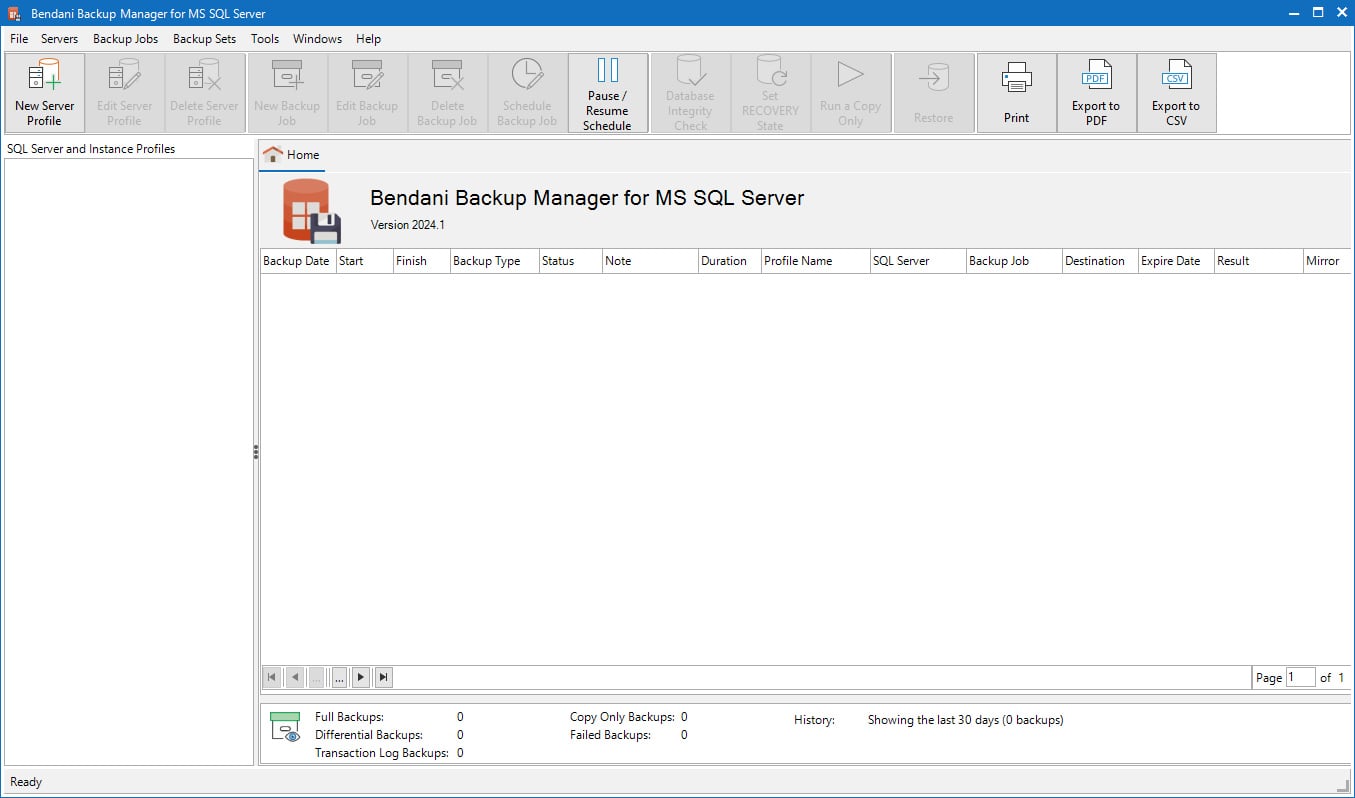The image size is (1355, 798).
Task: Sort by the Backup Type column
Action: pos(494,261)
